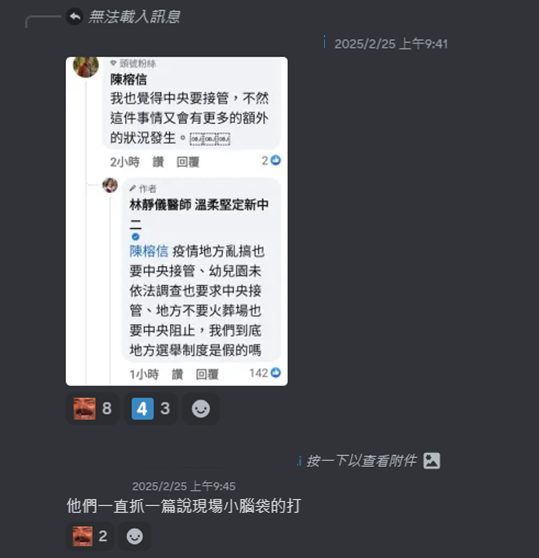Click the blue 陳榕信 mention link
This screenshot has width=539, height=558.
click(149, 251)
